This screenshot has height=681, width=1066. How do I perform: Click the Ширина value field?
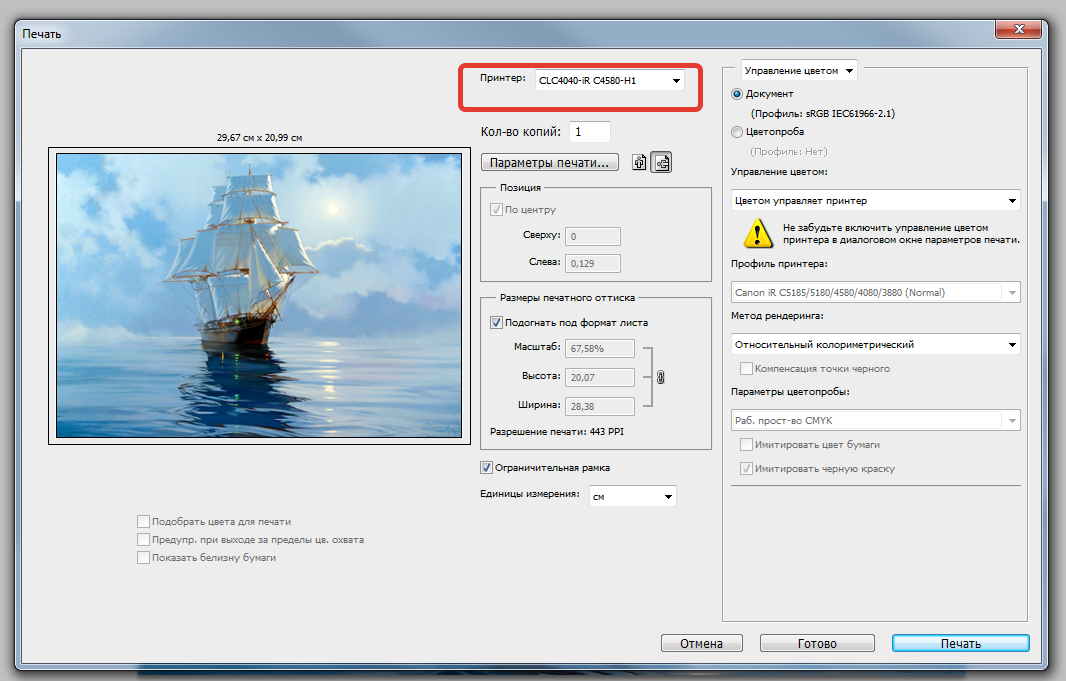tap(600, 406)
